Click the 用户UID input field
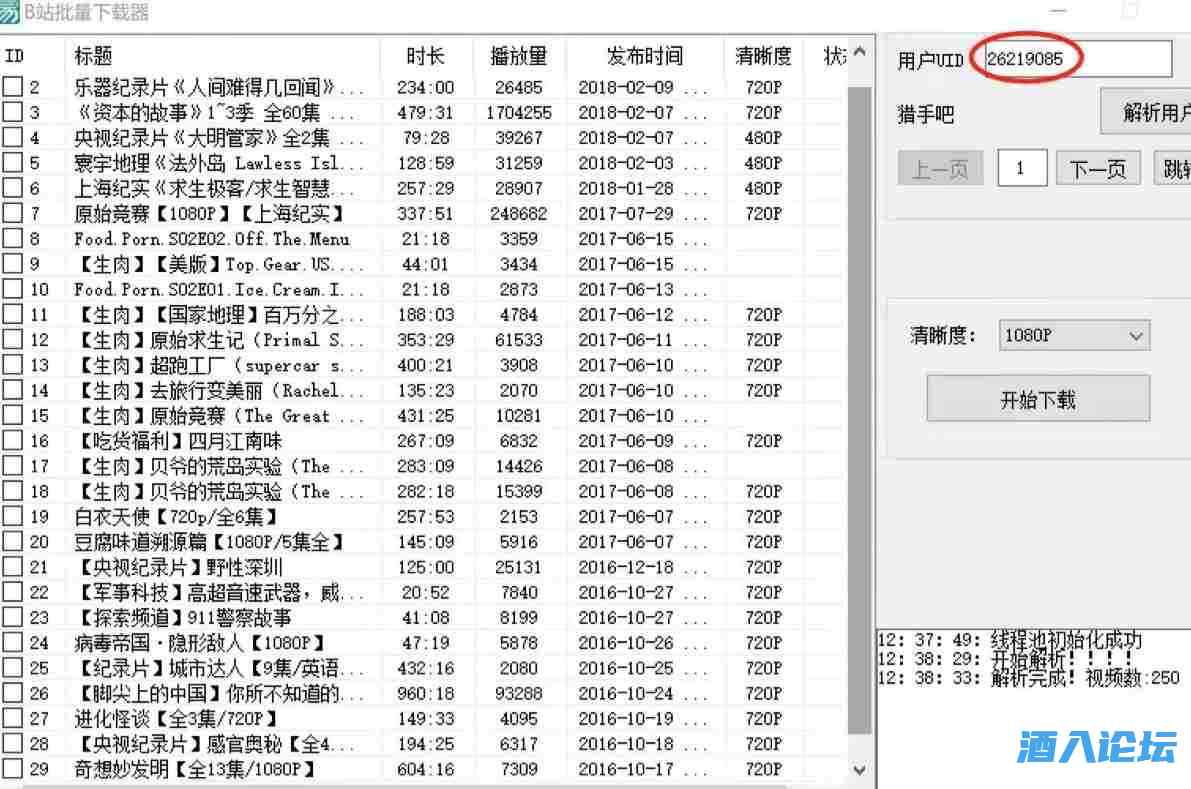Viewport: 1191px width, 789px height. point(1075,59)
